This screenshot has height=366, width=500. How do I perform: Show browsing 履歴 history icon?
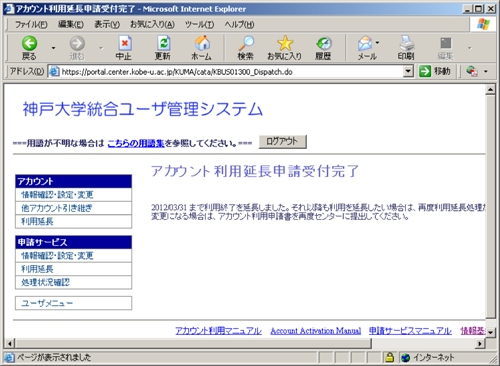click(x=324, y=44)
